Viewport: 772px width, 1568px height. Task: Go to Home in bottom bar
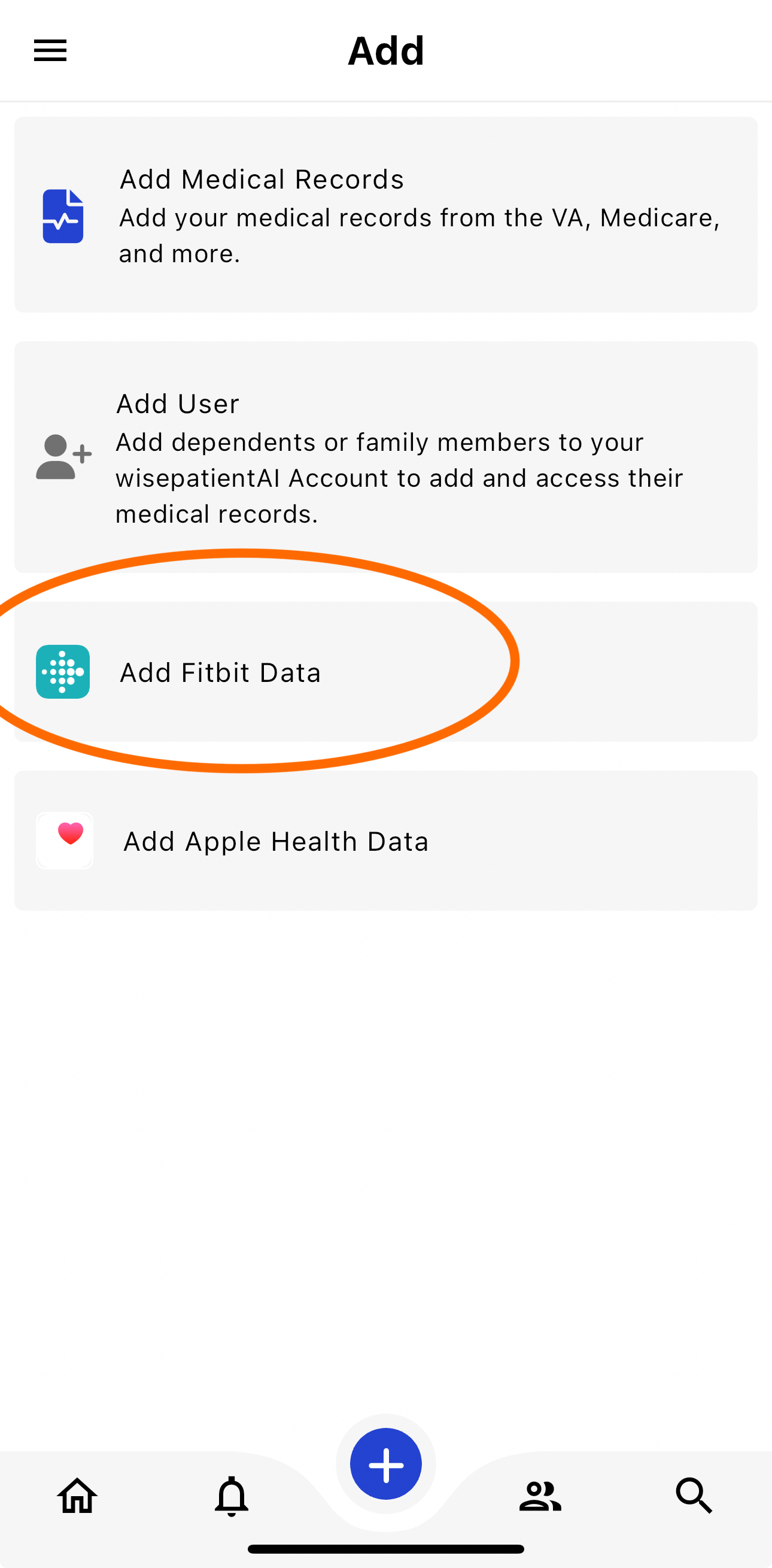point(77,1496)
